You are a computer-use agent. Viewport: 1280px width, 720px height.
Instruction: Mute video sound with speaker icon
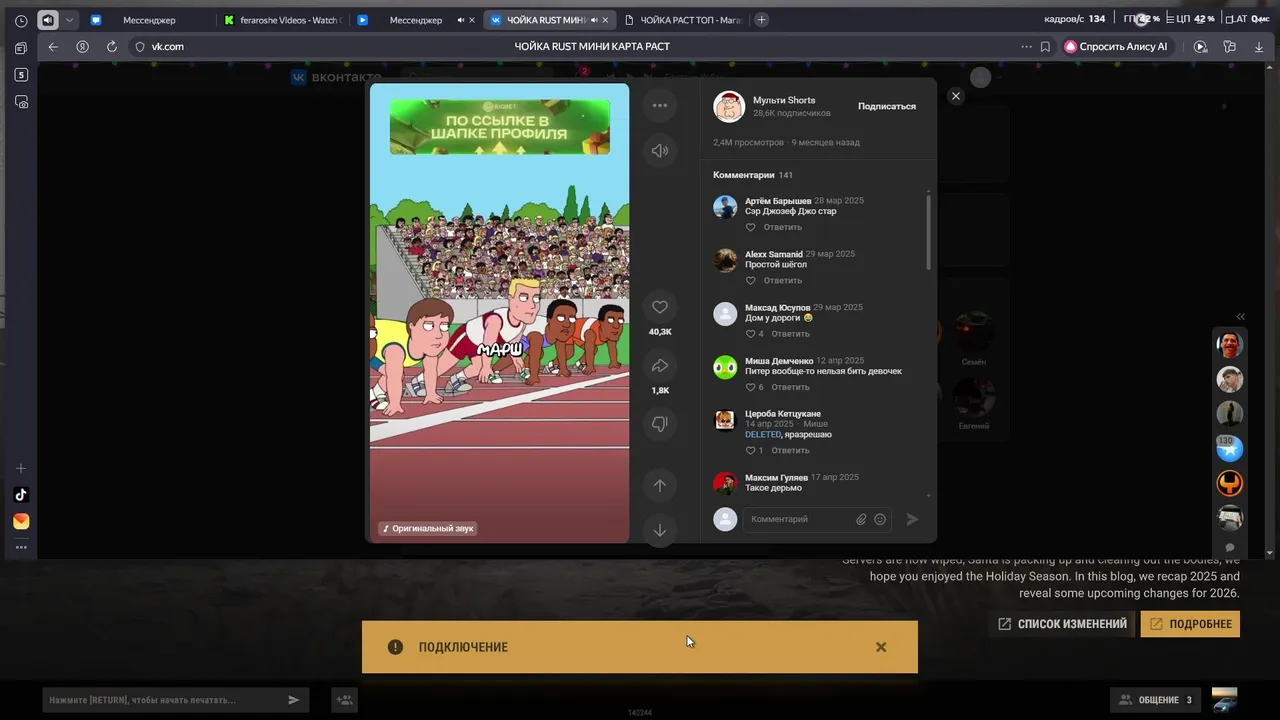click(660, 151)
